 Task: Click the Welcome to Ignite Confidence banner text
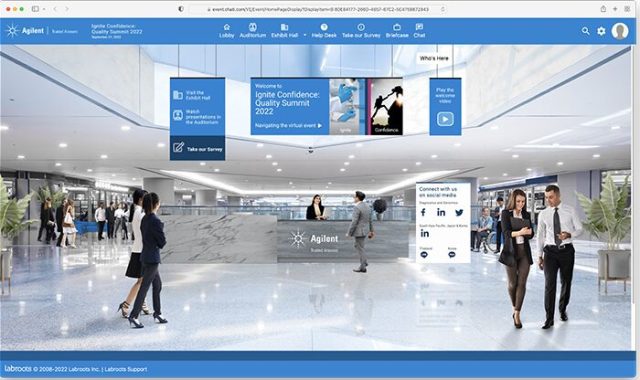(287, 100)
